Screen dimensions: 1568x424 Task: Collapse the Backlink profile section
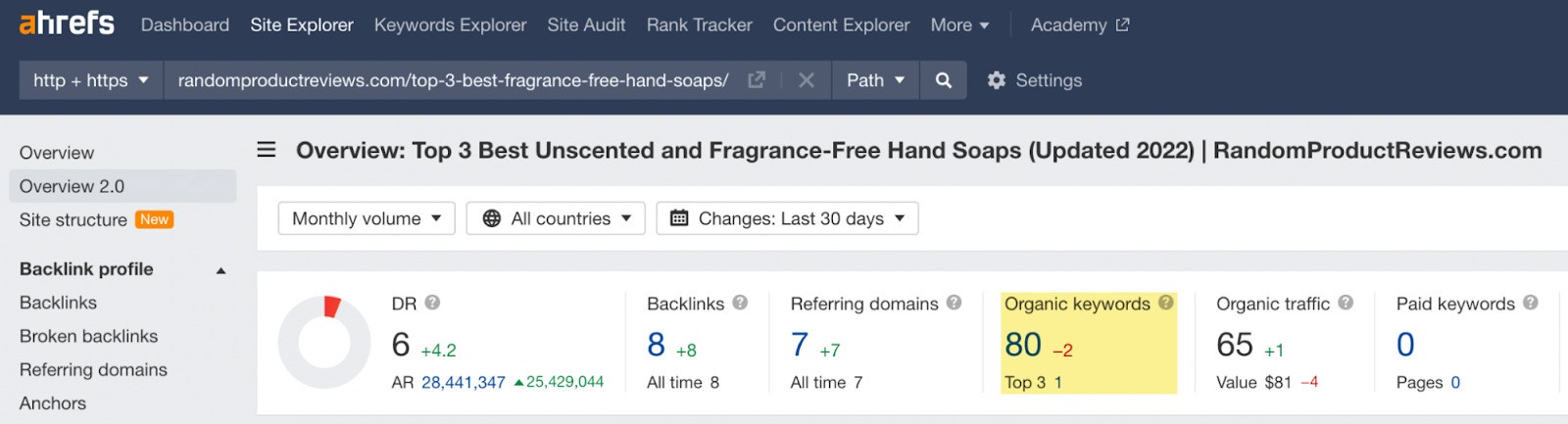point(220,270)
